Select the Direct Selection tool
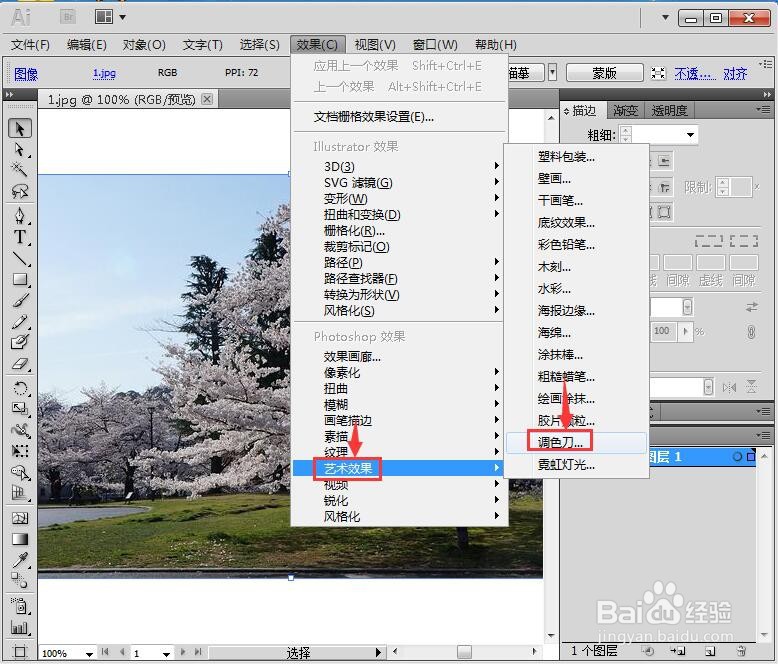The width and height of the screenshot is (778, 664). pos(20,149)
